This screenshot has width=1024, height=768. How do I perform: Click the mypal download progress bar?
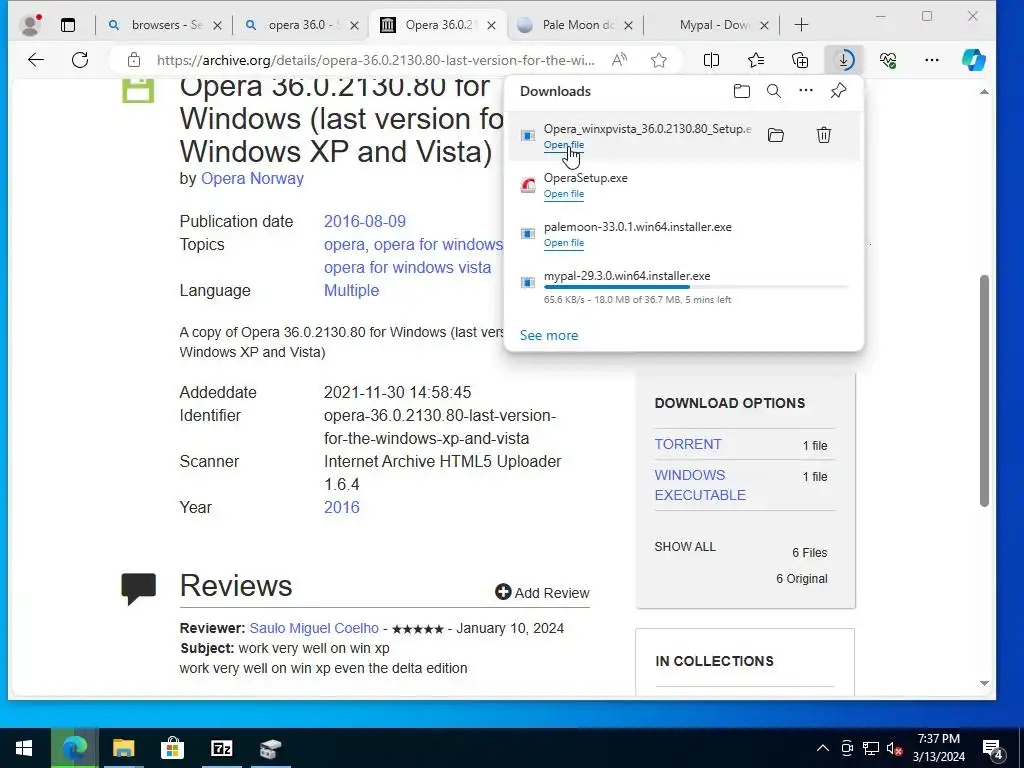point(696,287)
